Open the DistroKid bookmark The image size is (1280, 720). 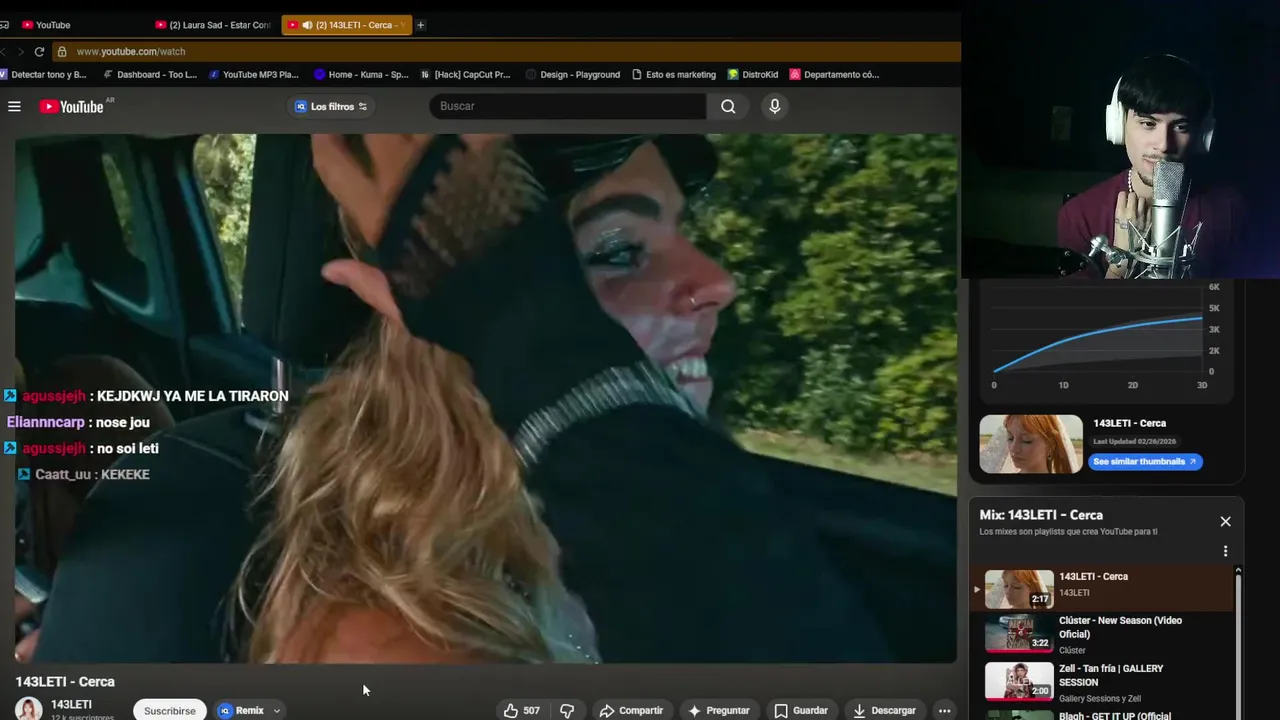pyautogui.click(x=753, y=74)
